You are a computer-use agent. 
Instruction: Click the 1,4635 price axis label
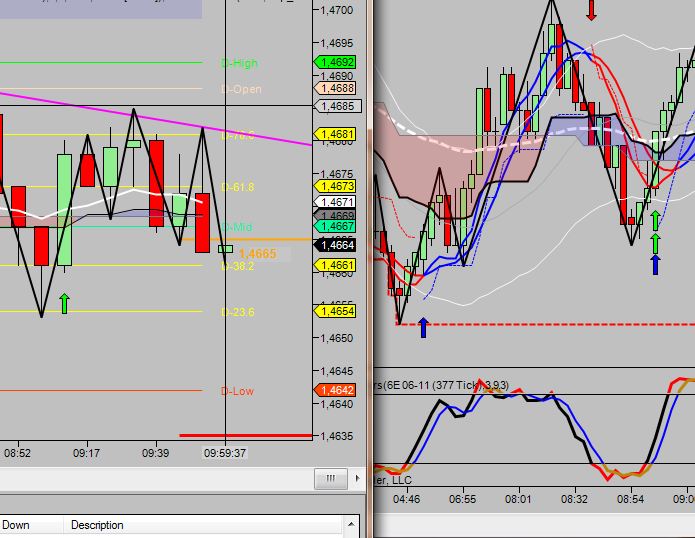click(336, 437)
